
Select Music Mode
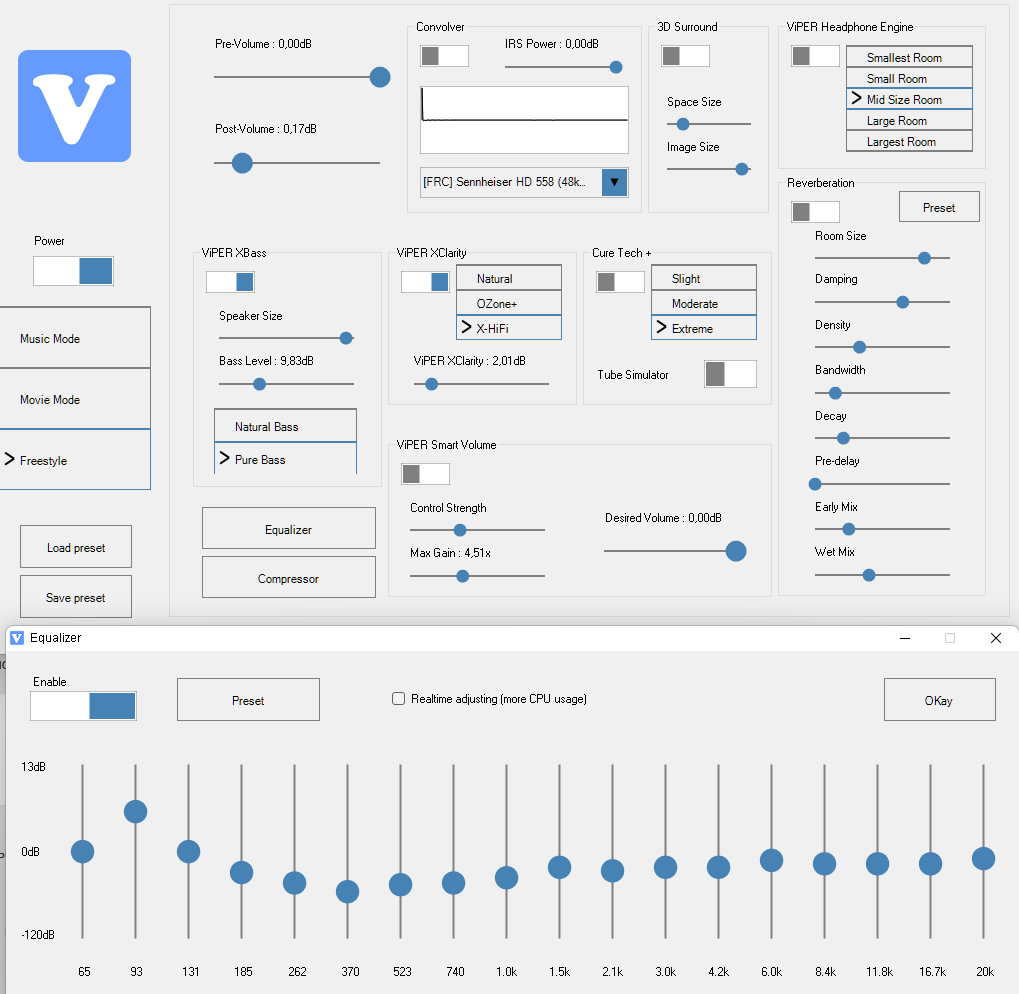(x=75, y=338)
